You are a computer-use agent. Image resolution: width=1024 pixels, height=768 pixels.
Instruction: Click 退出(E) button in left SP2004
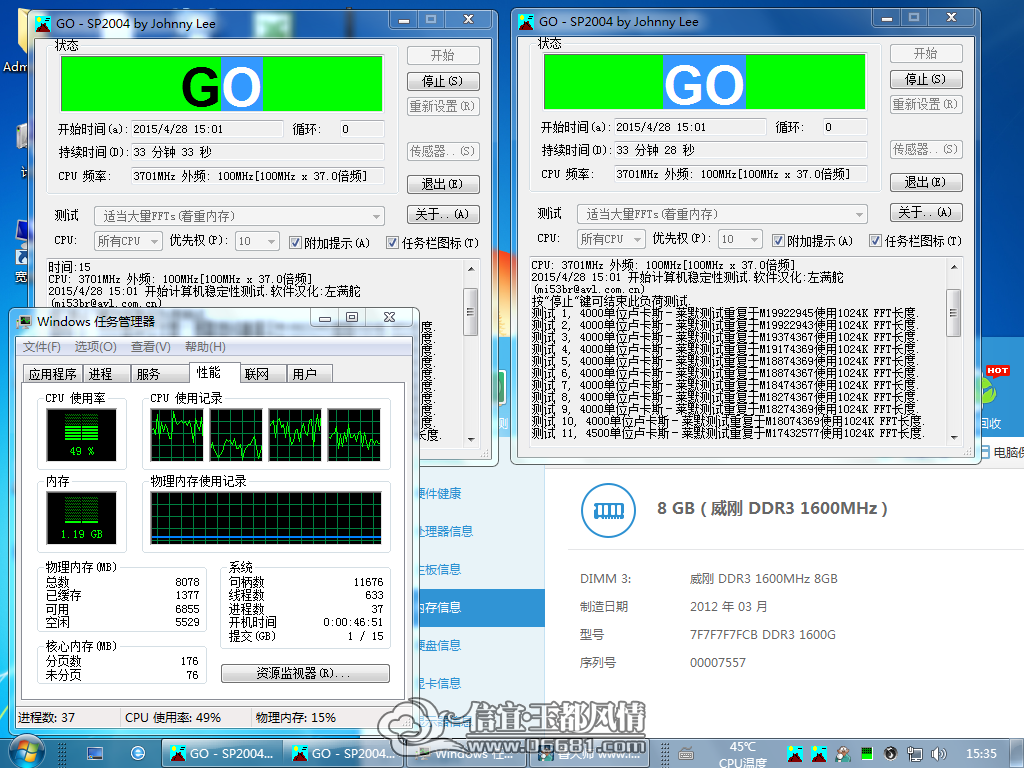(443, 185)
